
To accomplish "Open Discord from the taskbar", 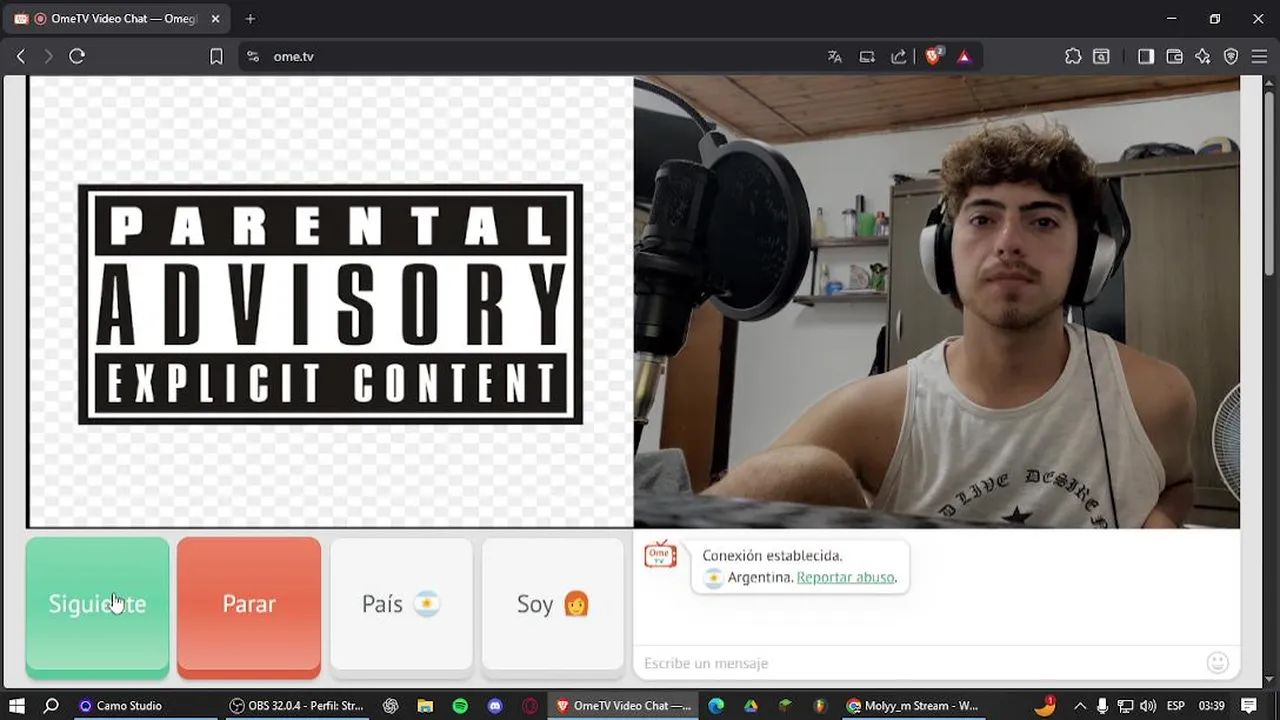I will click(x=495, y=706).
